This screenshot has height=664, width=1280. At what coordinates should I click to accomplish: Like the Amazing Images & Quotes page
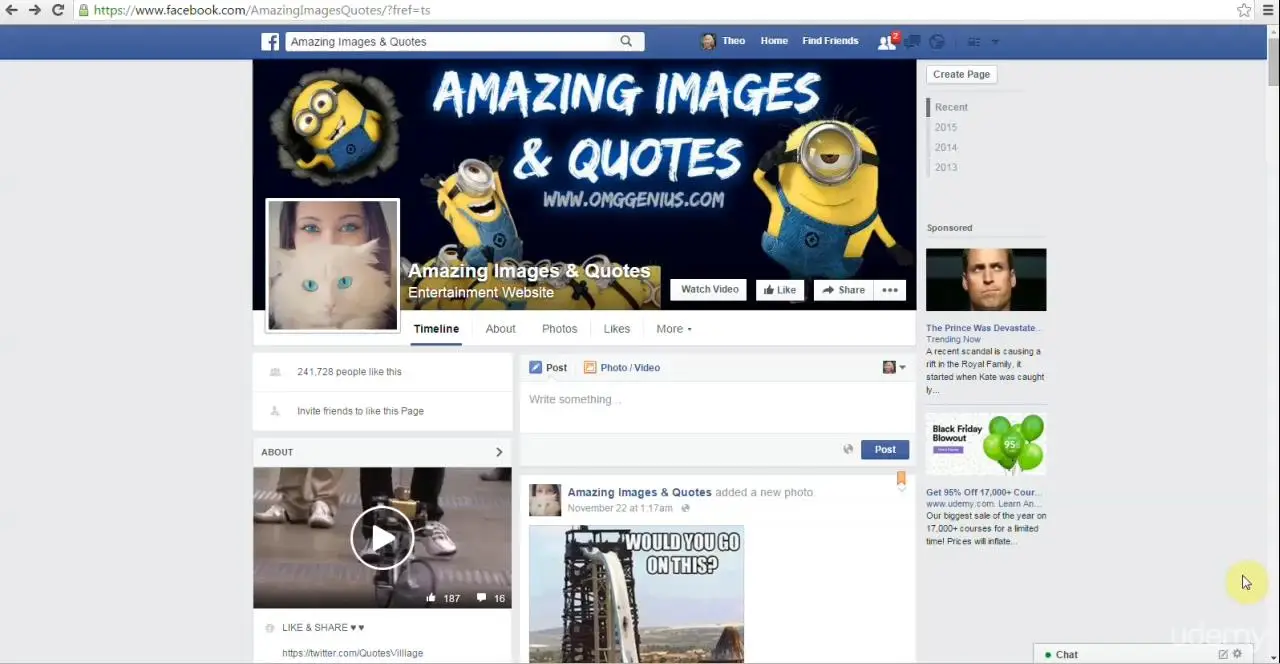[x=780, y=290]
